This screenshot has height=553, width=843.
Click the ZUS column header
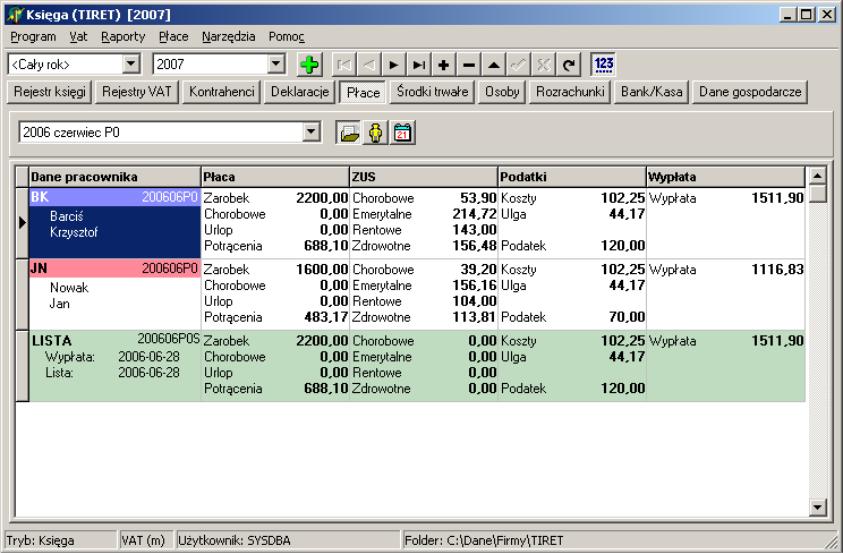[x=424, y=177]
